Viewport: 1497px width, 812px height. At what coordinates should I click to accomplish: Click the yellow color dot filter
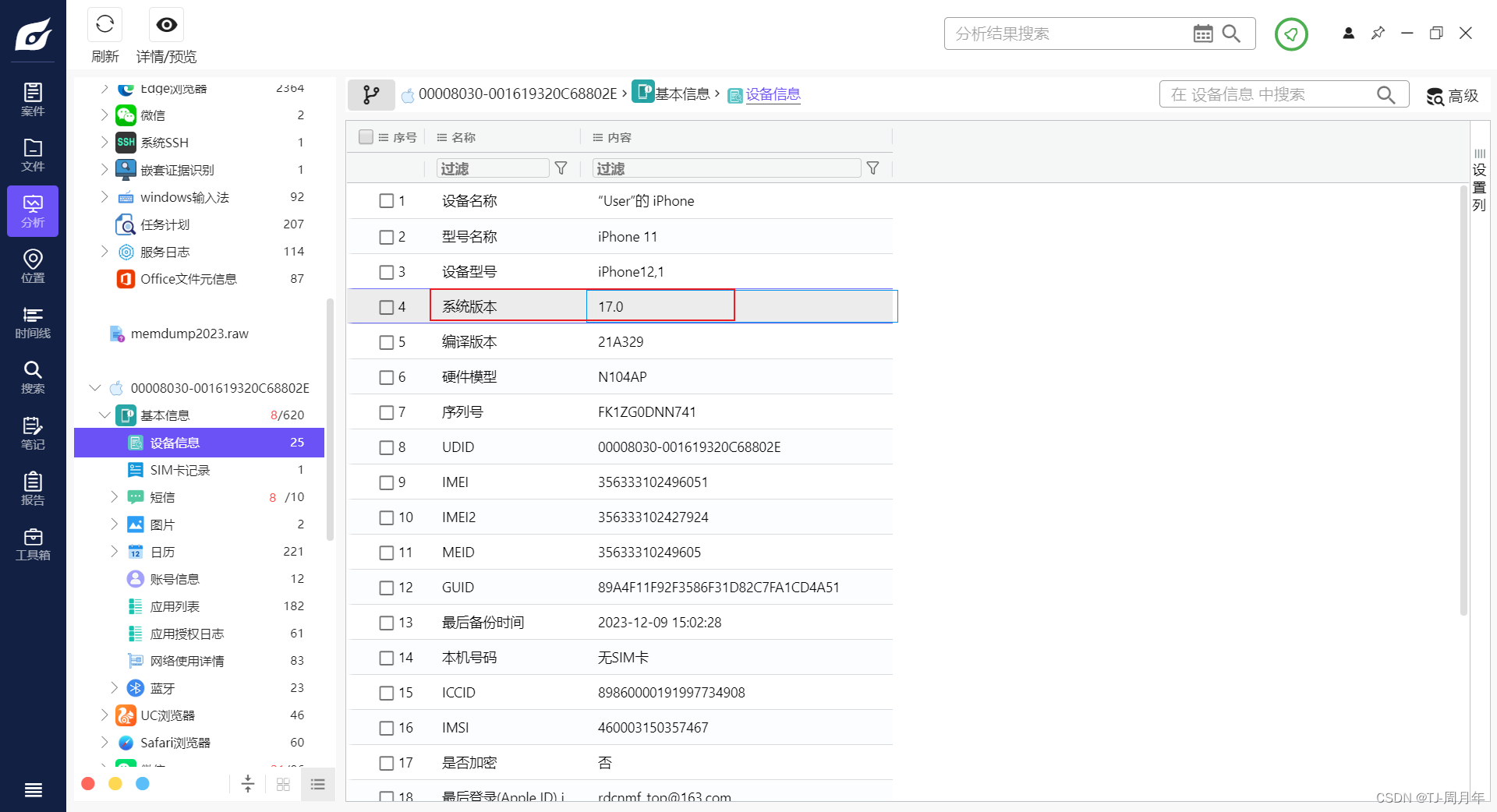(115, 784)
